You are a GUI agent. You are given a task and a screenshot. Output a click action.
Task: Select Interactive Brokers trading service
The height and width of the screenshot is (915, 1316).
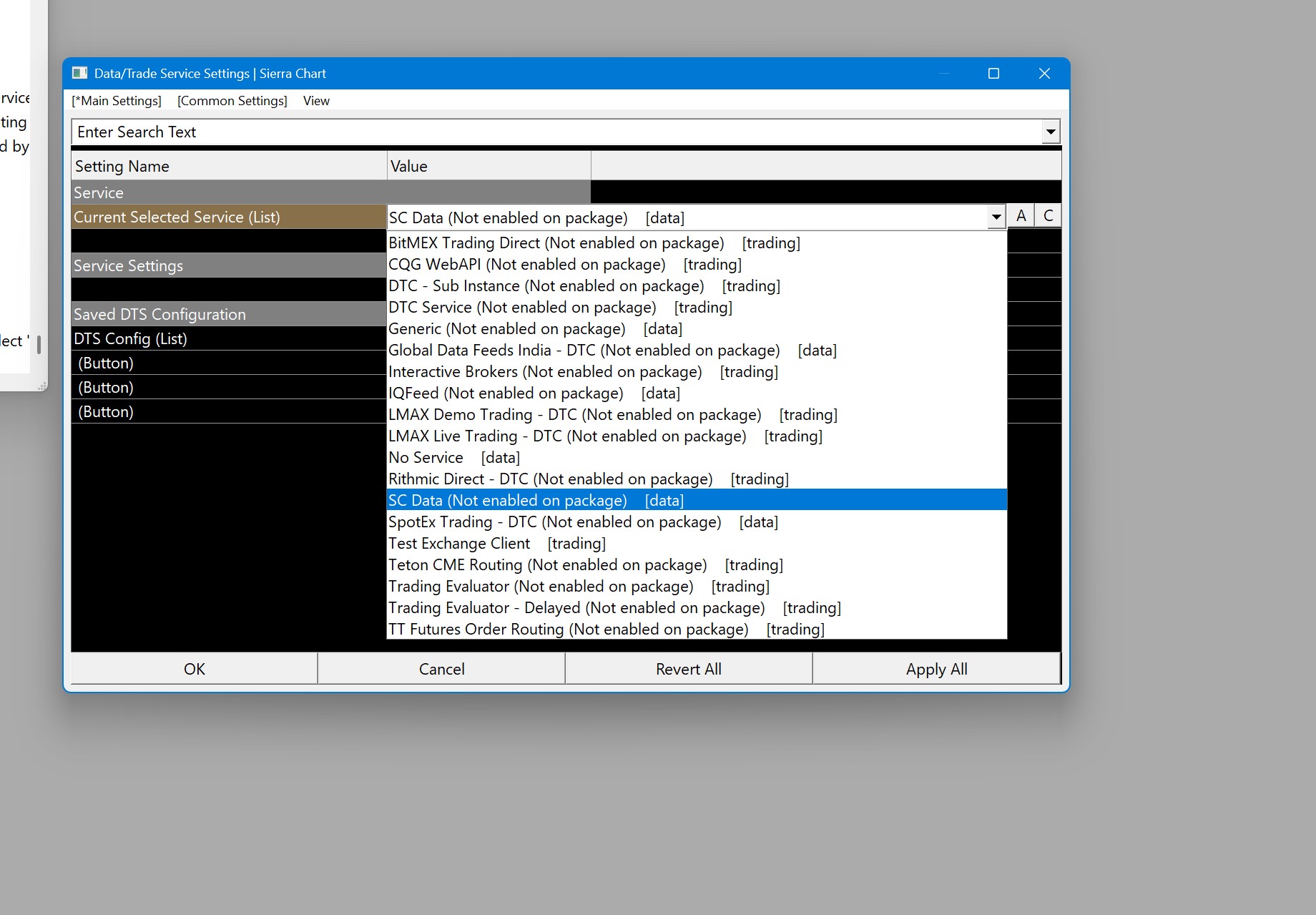point(697,371)
